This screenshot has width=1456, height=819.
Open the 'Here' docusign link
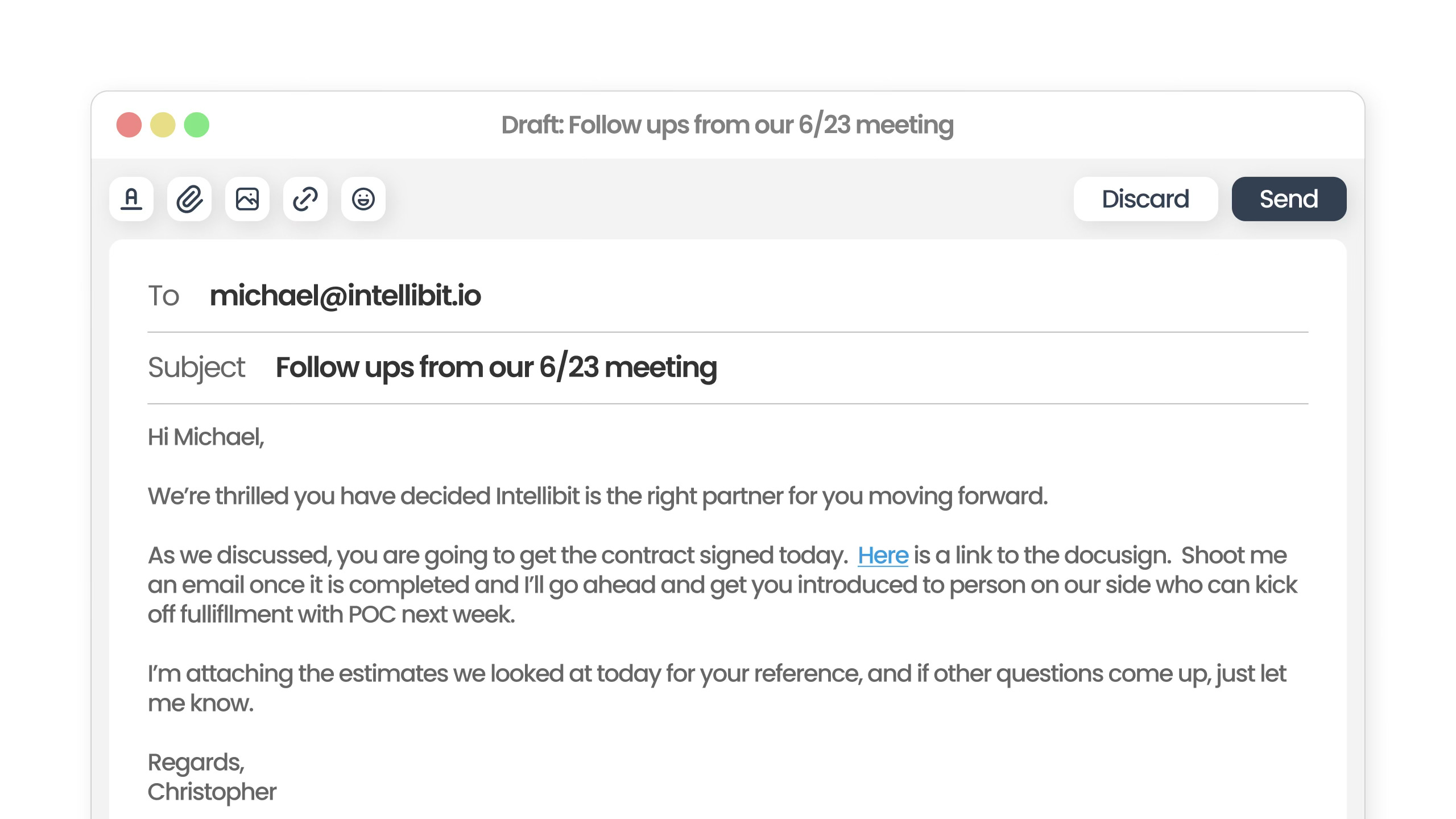[x=883, y=555]
